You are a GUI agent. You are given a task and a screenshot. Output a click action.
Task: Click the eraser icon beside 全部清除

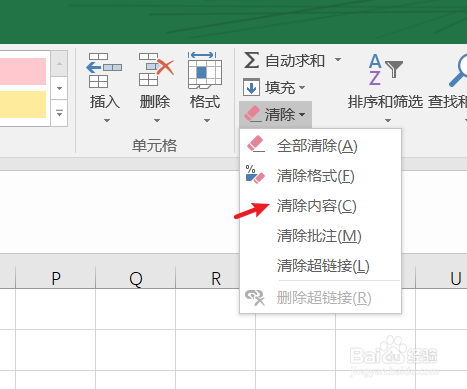tap(255, 144)
